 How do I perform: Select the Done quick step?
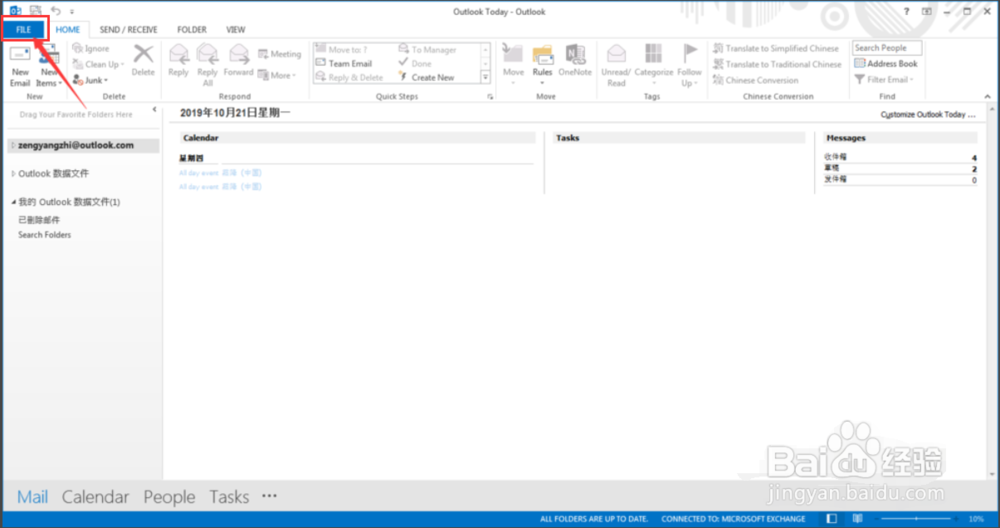pos(415,64)
